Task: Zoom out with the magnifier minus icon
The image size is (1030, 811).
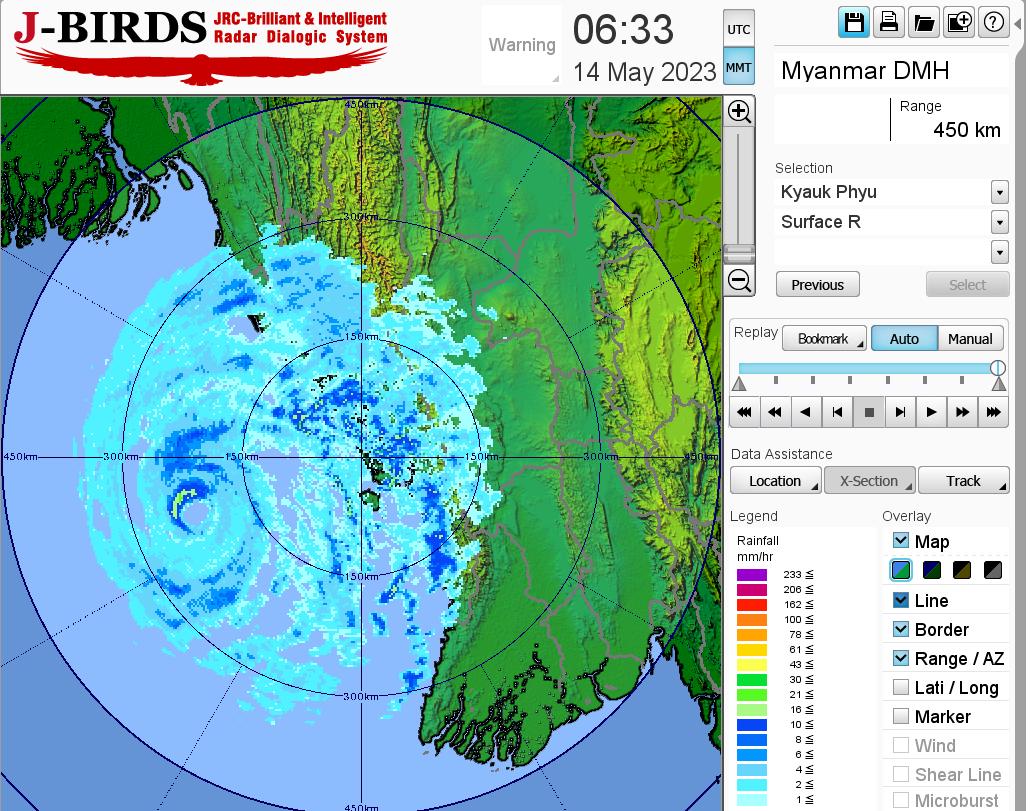Action: click(739, 280)
